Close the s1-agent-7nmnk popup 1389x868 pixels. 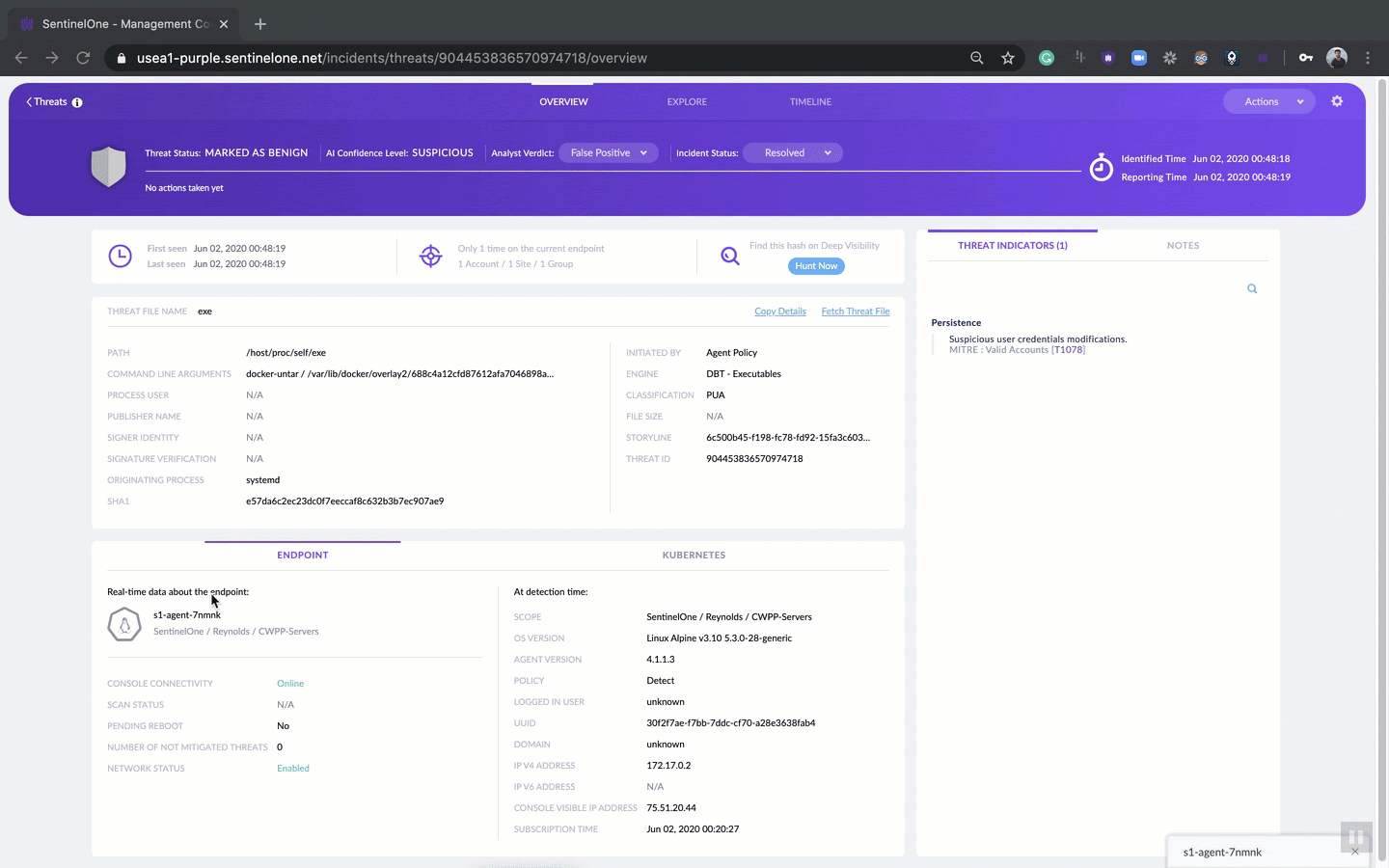(1354, 852)
